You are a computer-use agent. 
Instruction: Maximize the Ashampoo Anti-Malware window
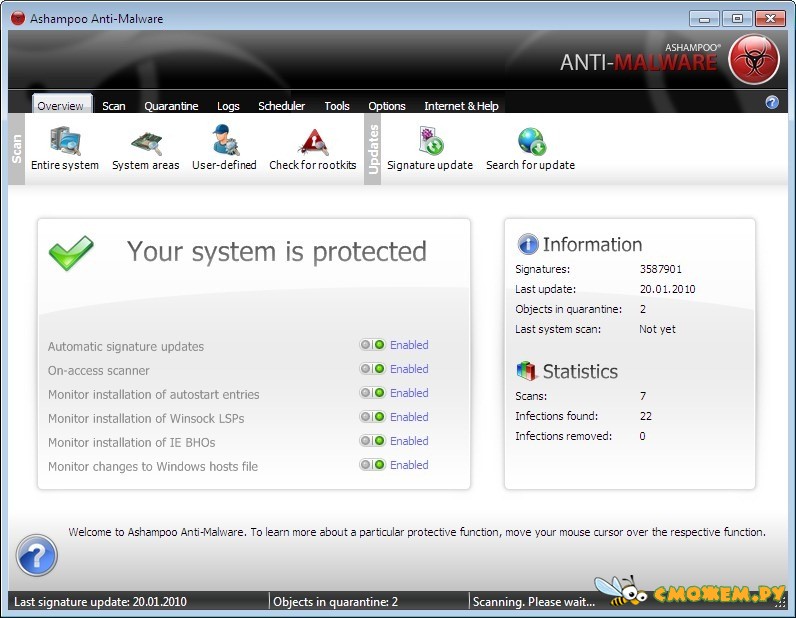click(x=737, y=19)
